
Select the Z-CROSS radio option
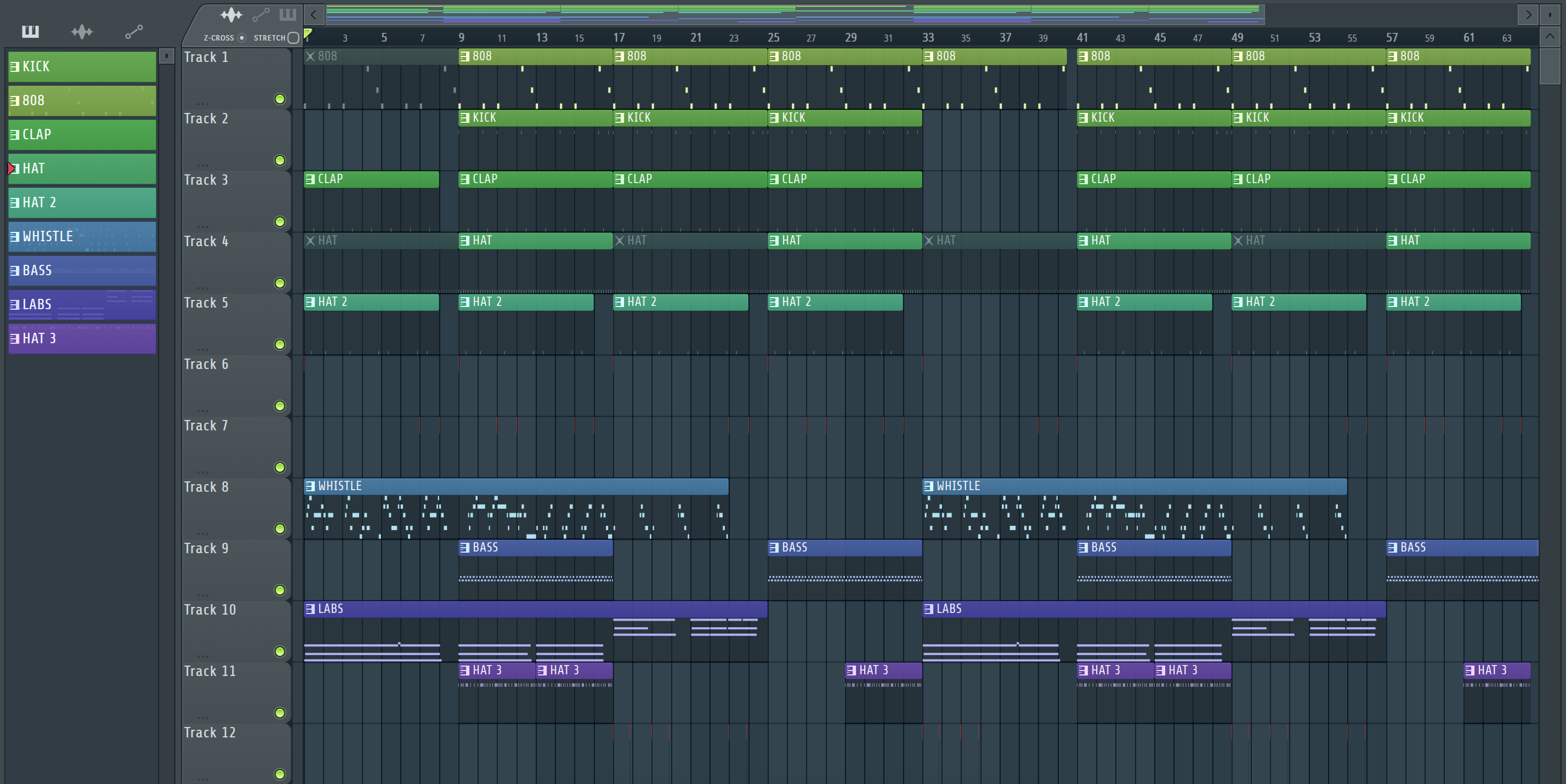(242, 38)
